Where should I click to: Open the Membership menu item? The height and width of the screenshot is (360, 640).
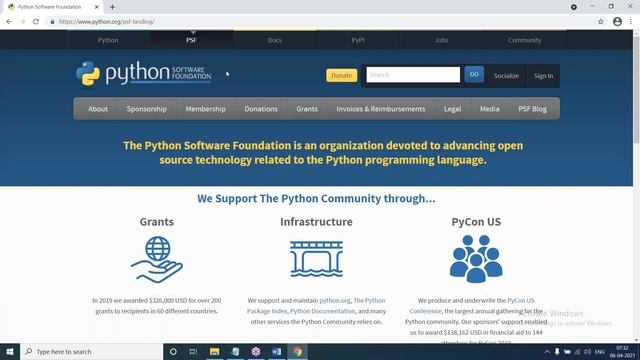tap(206, 109)
